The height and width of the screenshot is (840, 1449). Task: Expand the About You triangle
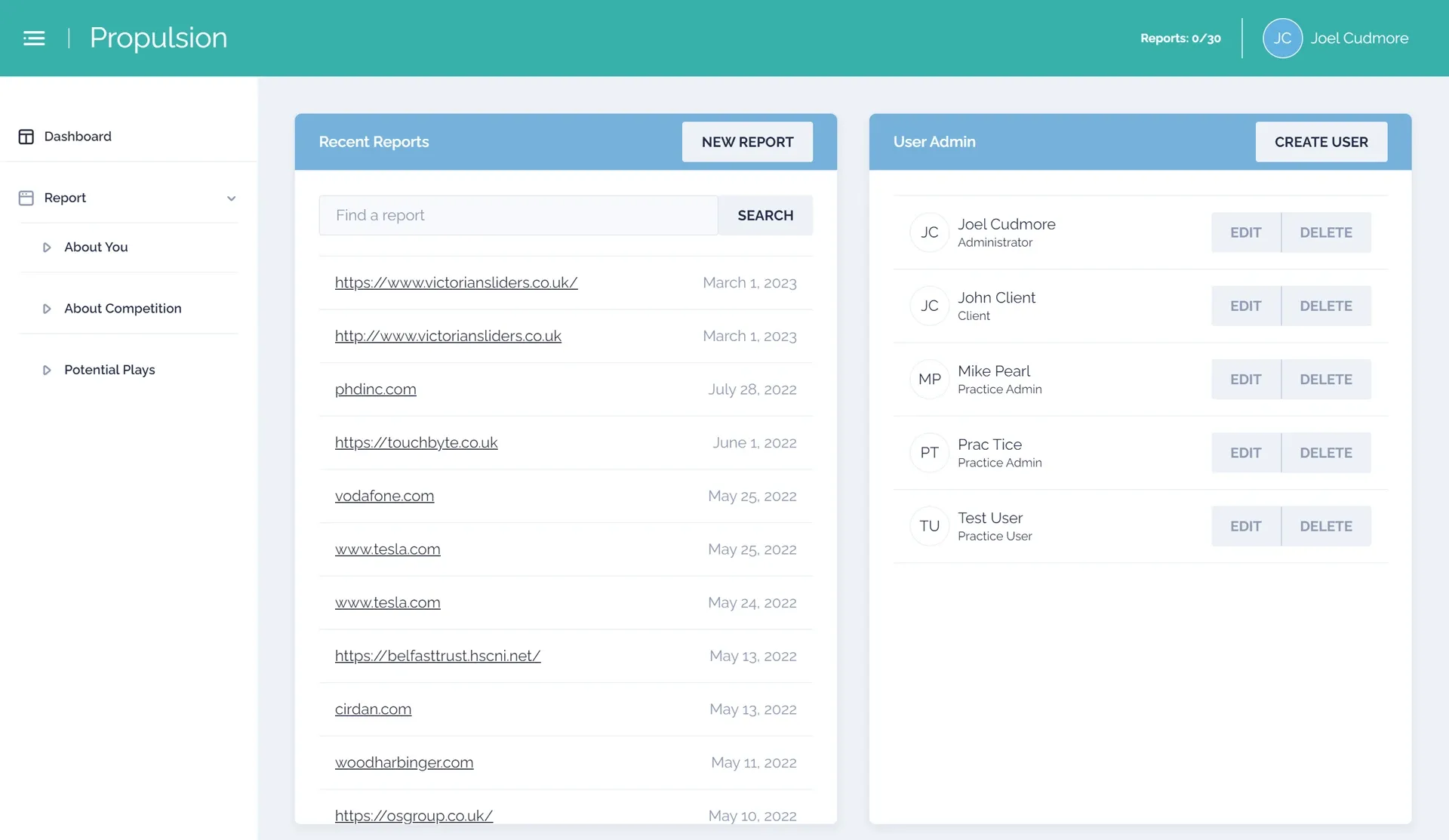(x=47, y=248)
